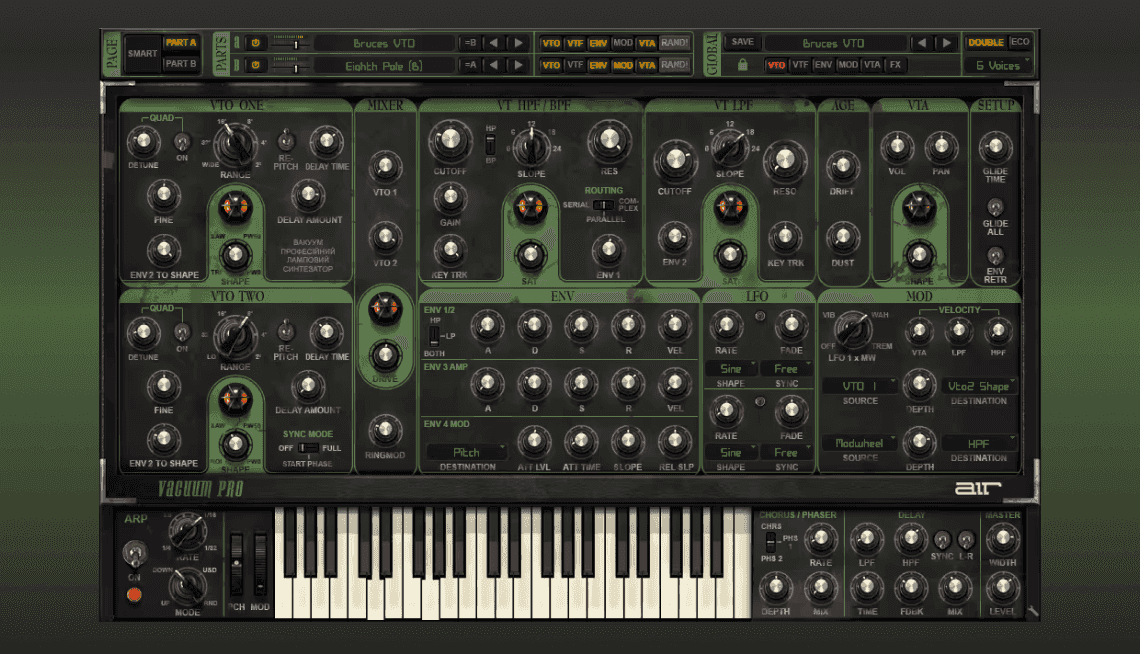
Task: Flip the ARP ON toggle switch
Action: coord(134,554)
